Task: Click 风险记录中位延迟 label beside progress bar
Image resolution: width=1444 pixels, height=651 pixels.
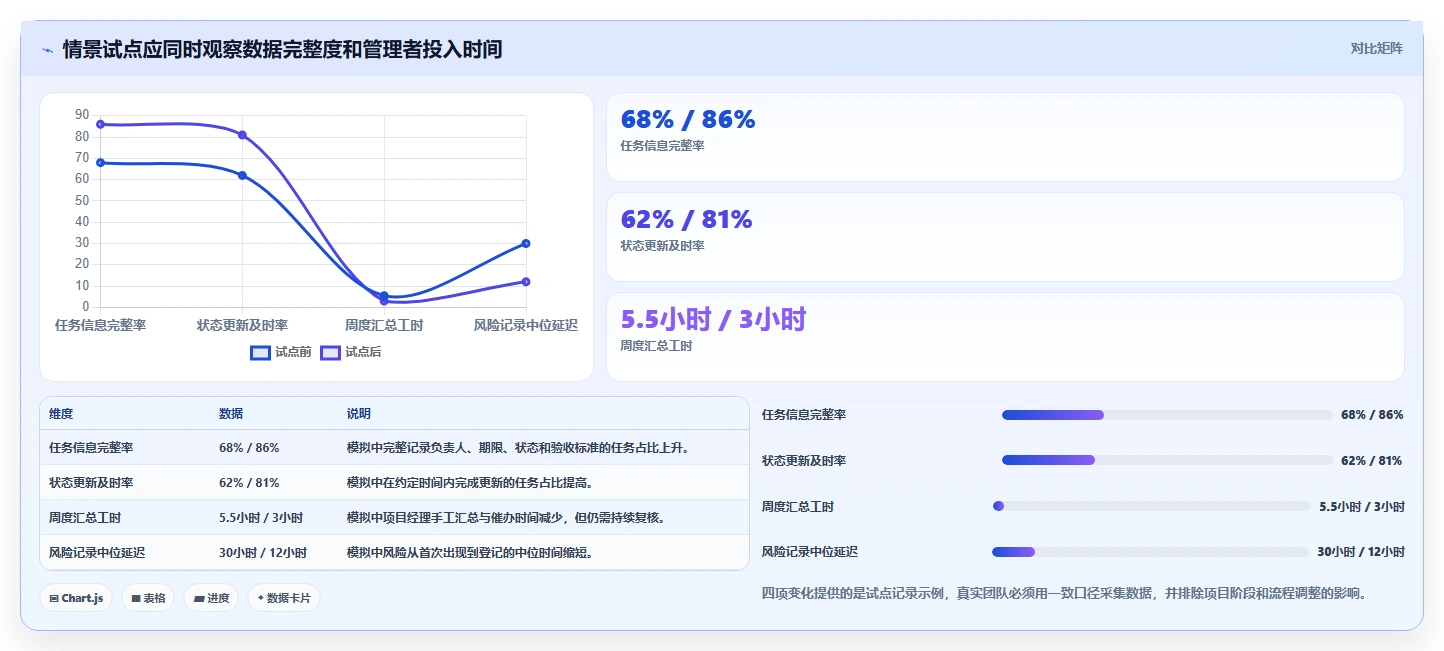Action: [810, 552]
